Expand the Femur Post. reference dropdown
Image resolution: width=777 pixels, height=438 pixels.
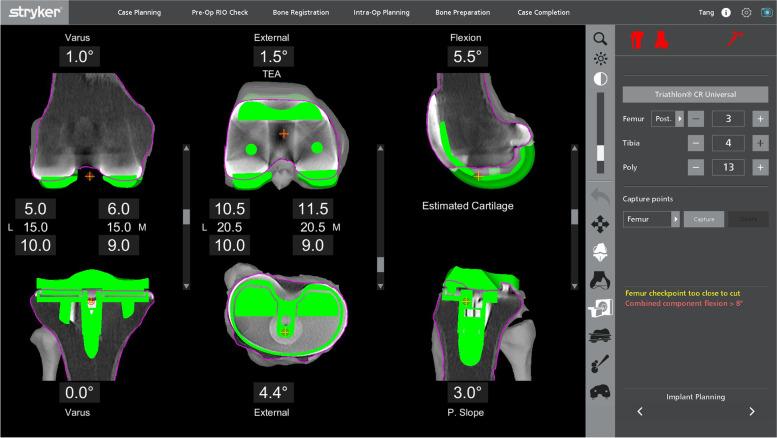(666, 118)
